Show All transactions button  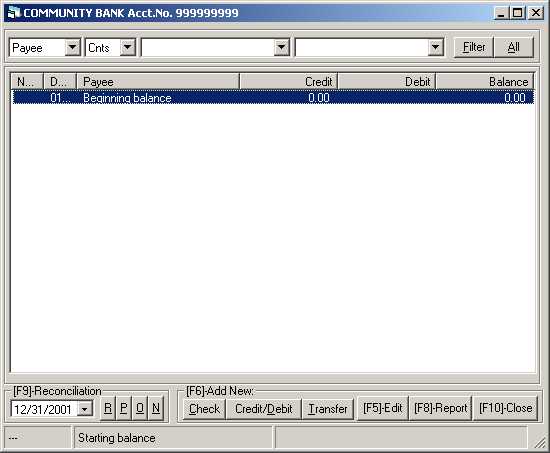tap(514, 47)
